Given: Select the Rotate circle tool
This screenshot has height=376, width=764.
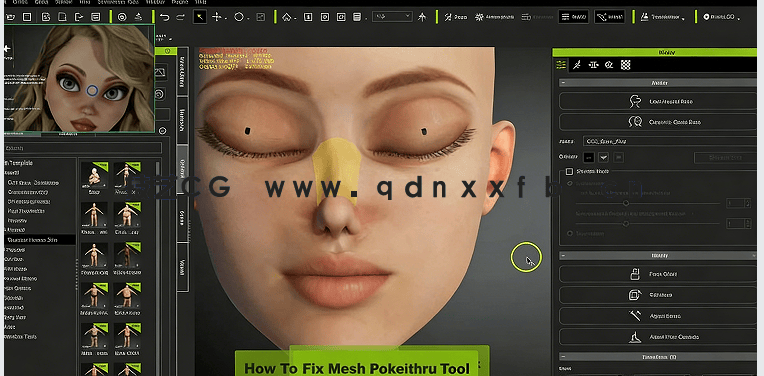Looking at the screenshot, I should tap(239, 17).
